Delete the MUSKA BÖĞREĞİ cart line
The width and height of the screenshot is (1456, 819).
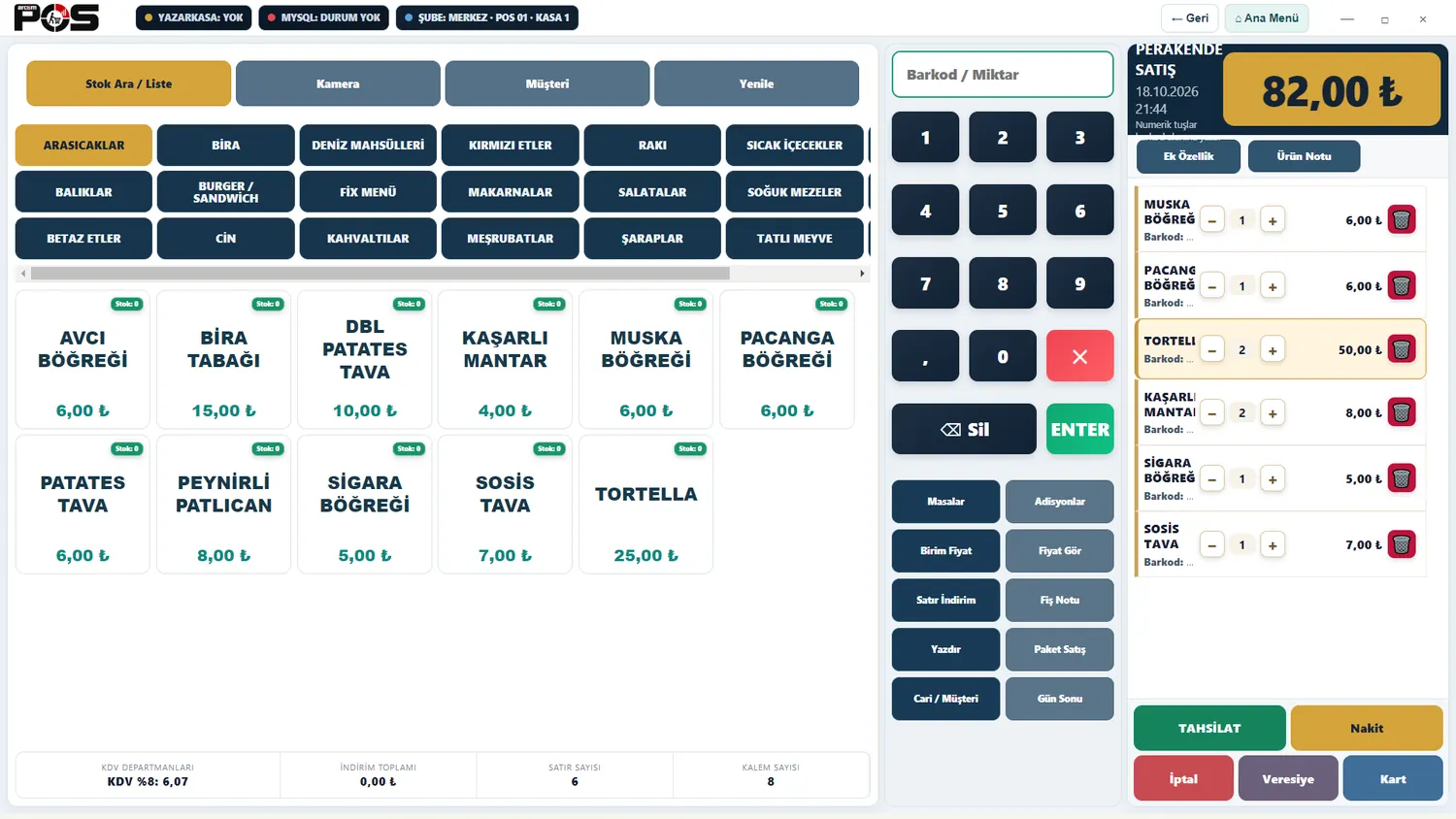[1401, 220]
